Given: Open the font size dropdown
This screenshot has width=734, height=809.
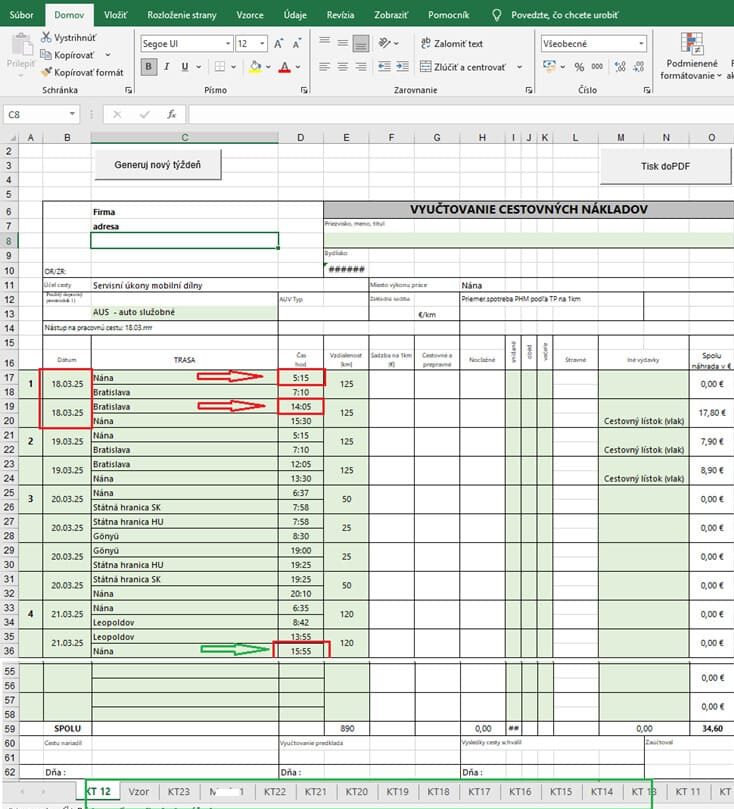Looking at the screenshot, I should click(262, 44).
